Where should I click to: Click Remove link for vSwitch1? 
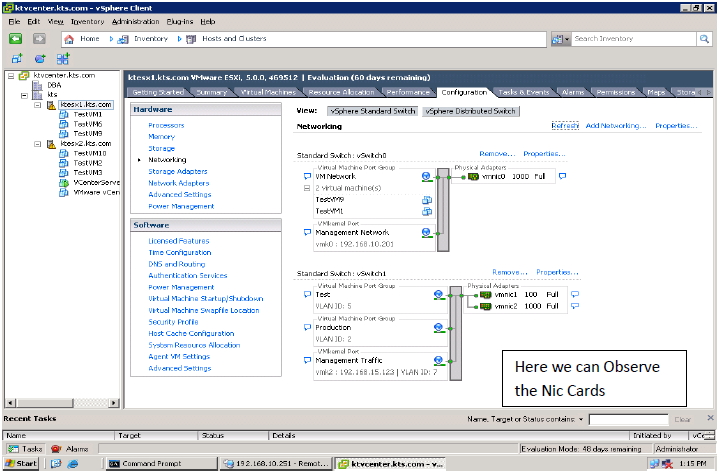[510, 272]
